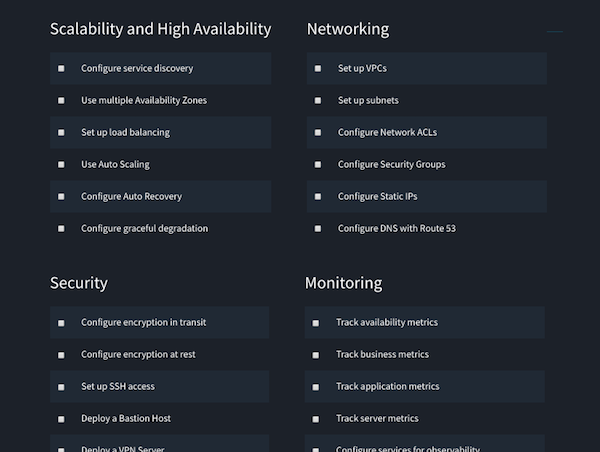Check Configure DNS with Route 53
The image size is (600, 452).
coord(318,229)
